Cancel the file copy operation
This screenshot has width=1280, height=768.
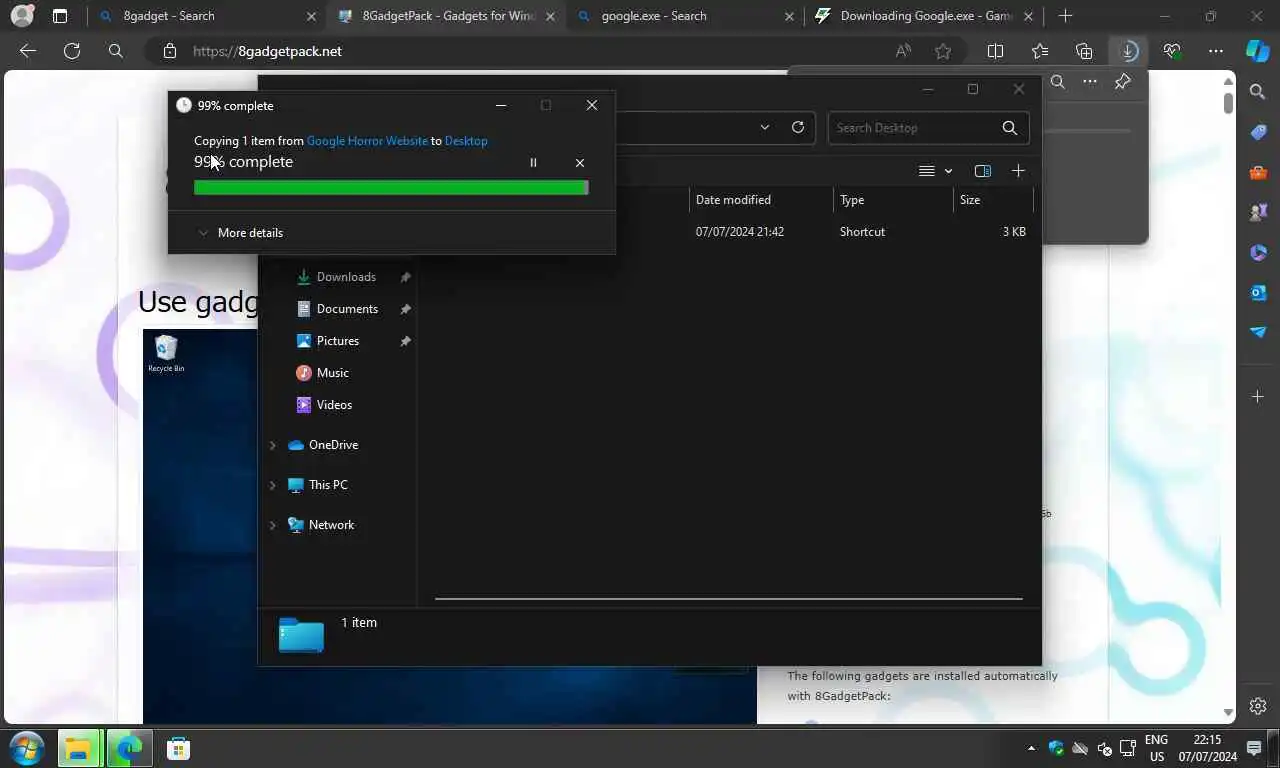click(x=580, y=162)
